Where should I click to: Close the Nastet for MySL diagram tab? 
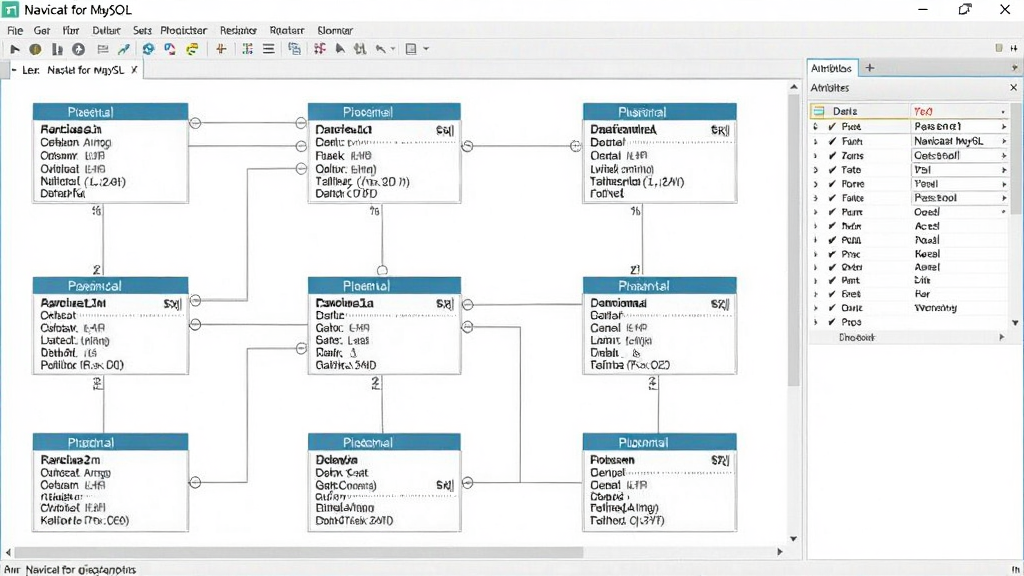click(x=134, y=70)
